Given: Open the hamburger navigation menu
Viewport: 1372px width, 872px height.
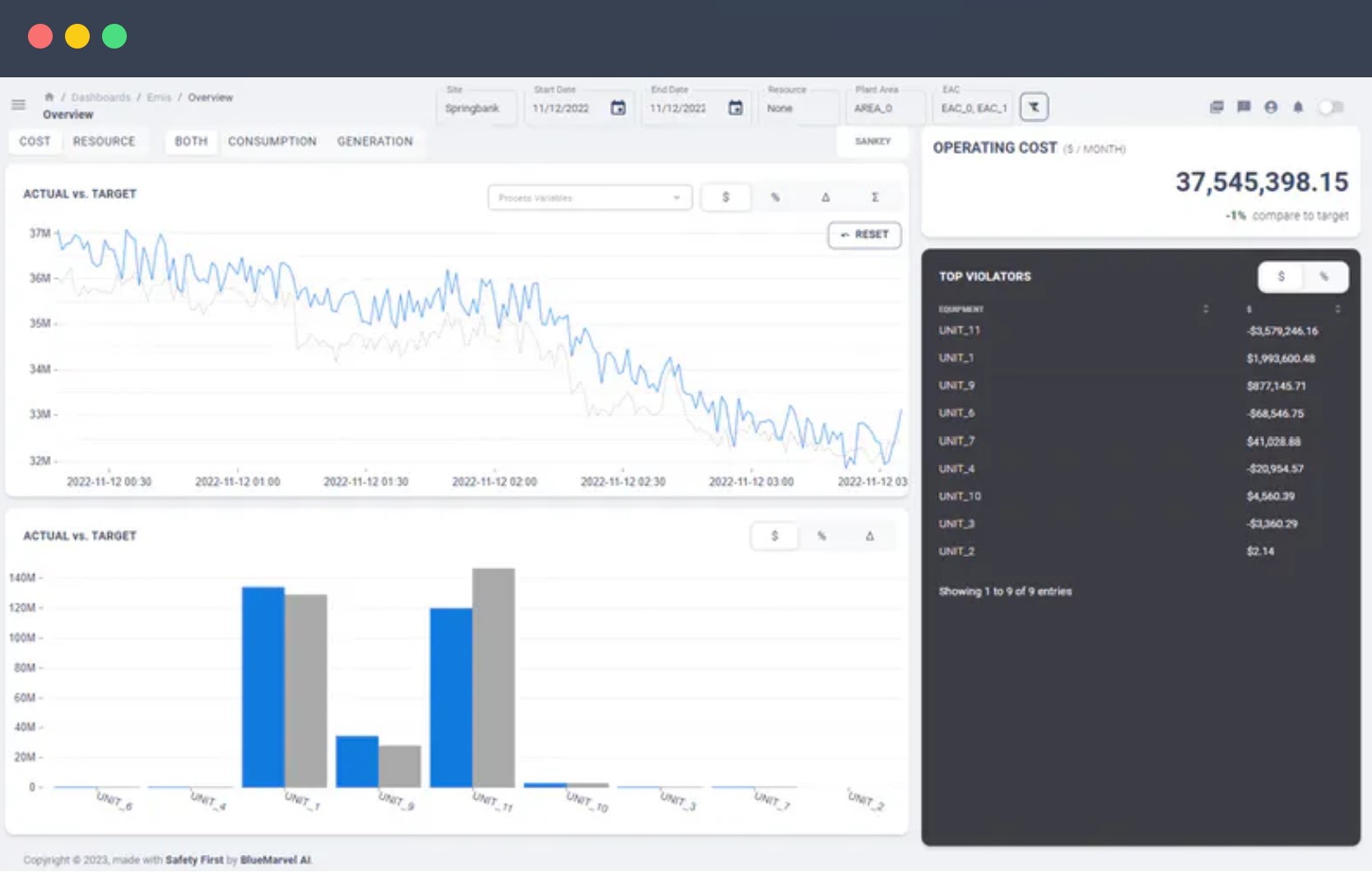Looking at the screenshot, I should [x=18, y=104].
